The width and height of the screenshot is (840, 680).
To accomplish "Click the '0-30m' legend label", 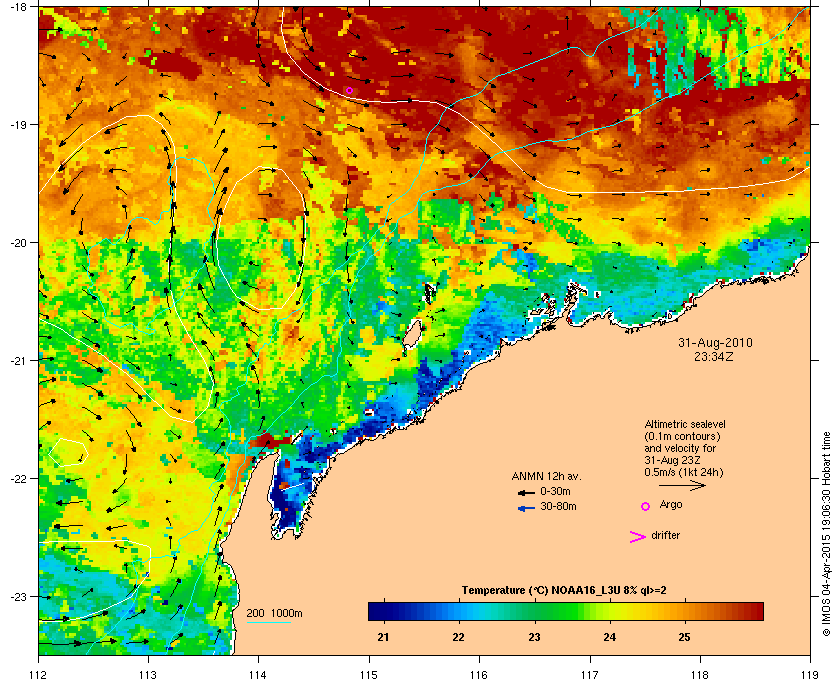I will click(x=555, y=491).
